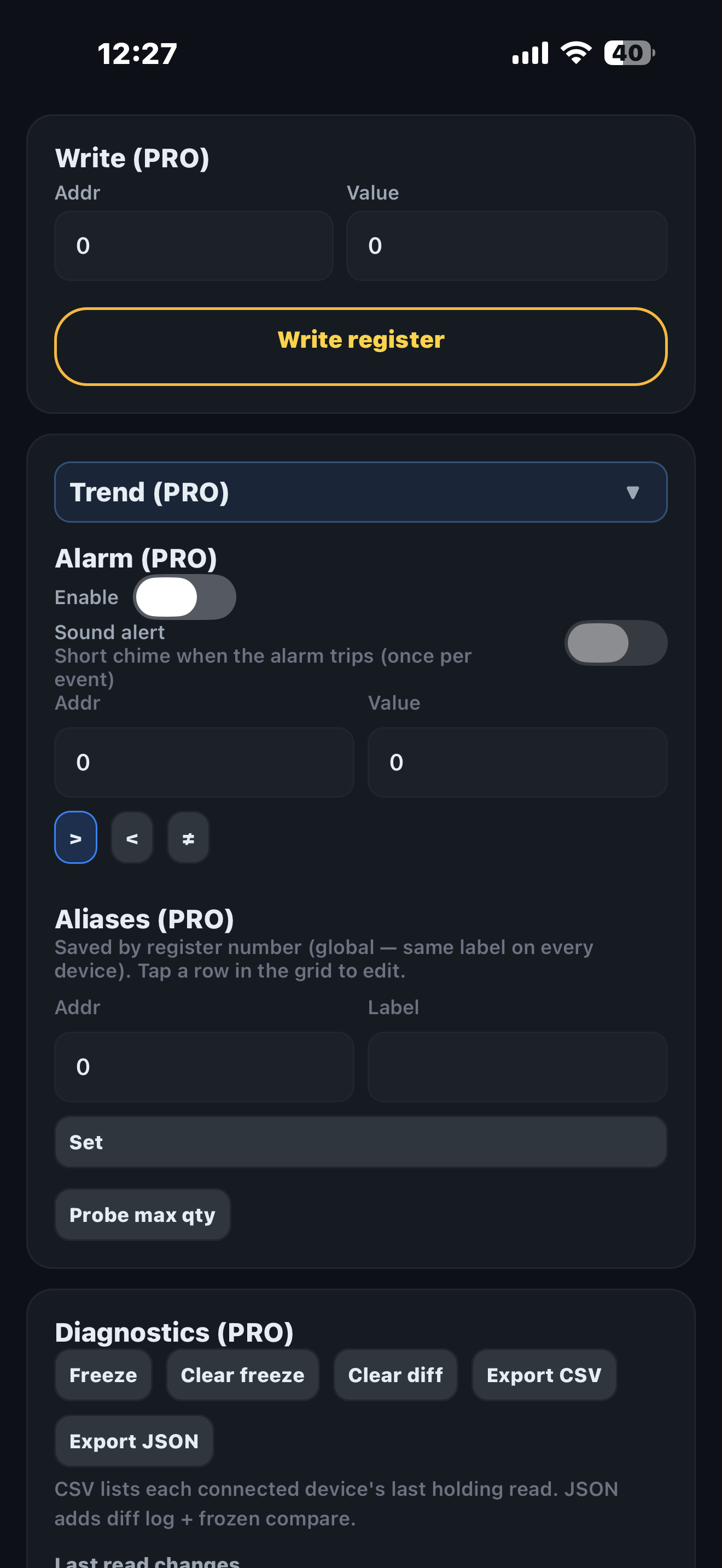
Task: Focus the Aliases Label input field
Action: point(517,1067)
